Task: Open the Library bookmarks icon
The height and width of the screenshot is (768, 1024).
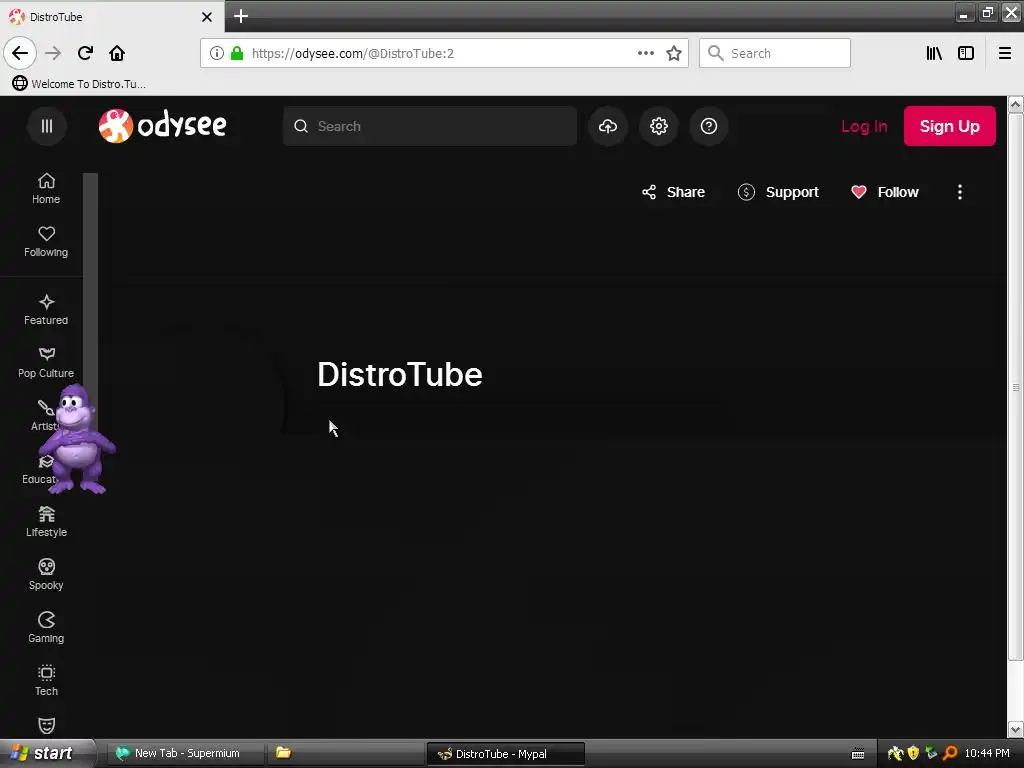Action: 934,53
